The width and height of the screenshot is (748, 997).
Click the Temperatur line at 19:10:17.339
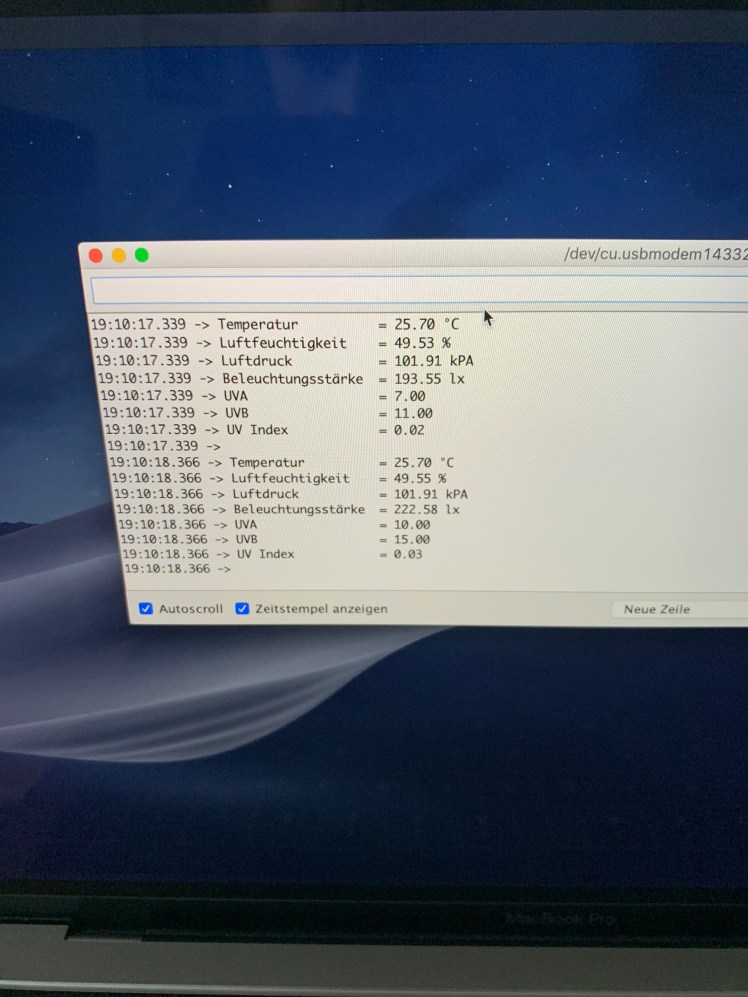[x=273, y=325]
